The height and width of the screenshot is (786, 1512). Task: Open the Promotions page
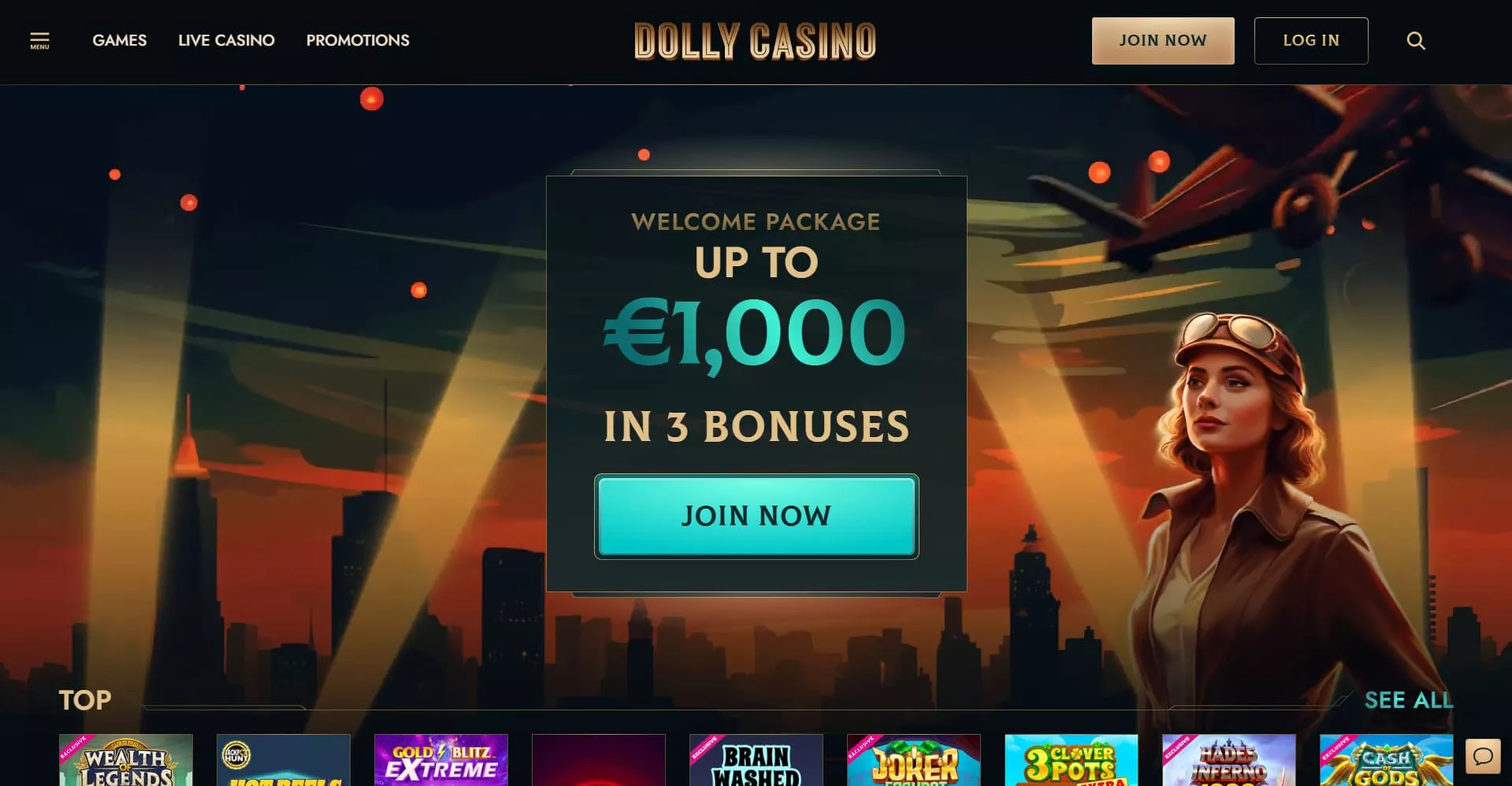coord(358,40)
